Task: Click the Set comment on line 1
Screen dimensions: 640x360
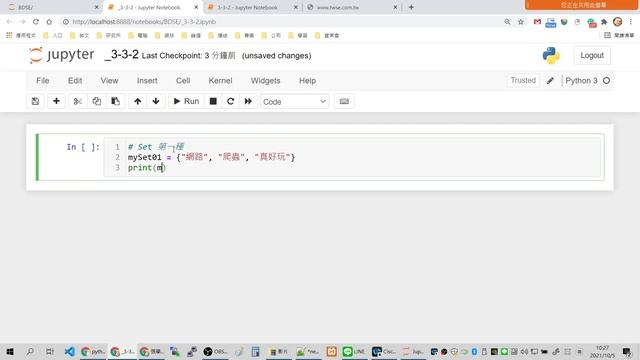Action: click(156, 147)
